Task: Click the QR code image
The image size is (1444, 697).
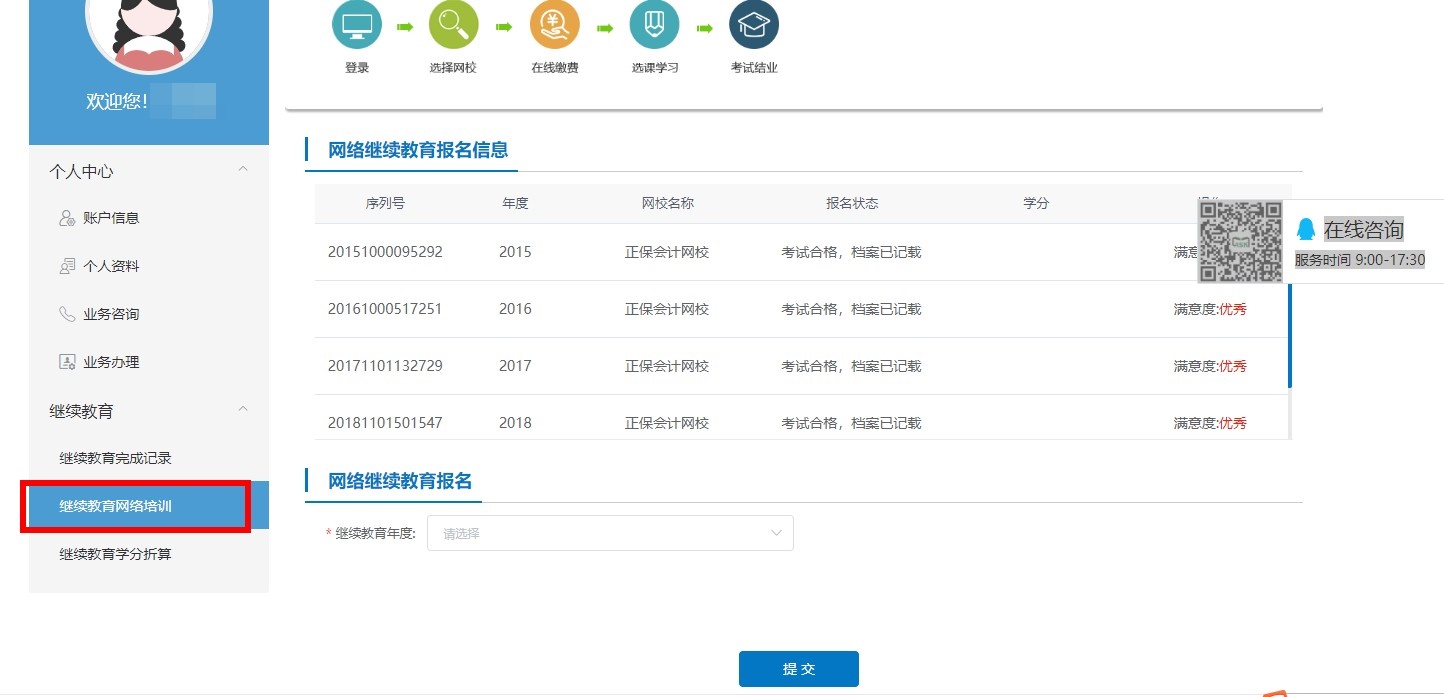Action: tap(1240, 241)
